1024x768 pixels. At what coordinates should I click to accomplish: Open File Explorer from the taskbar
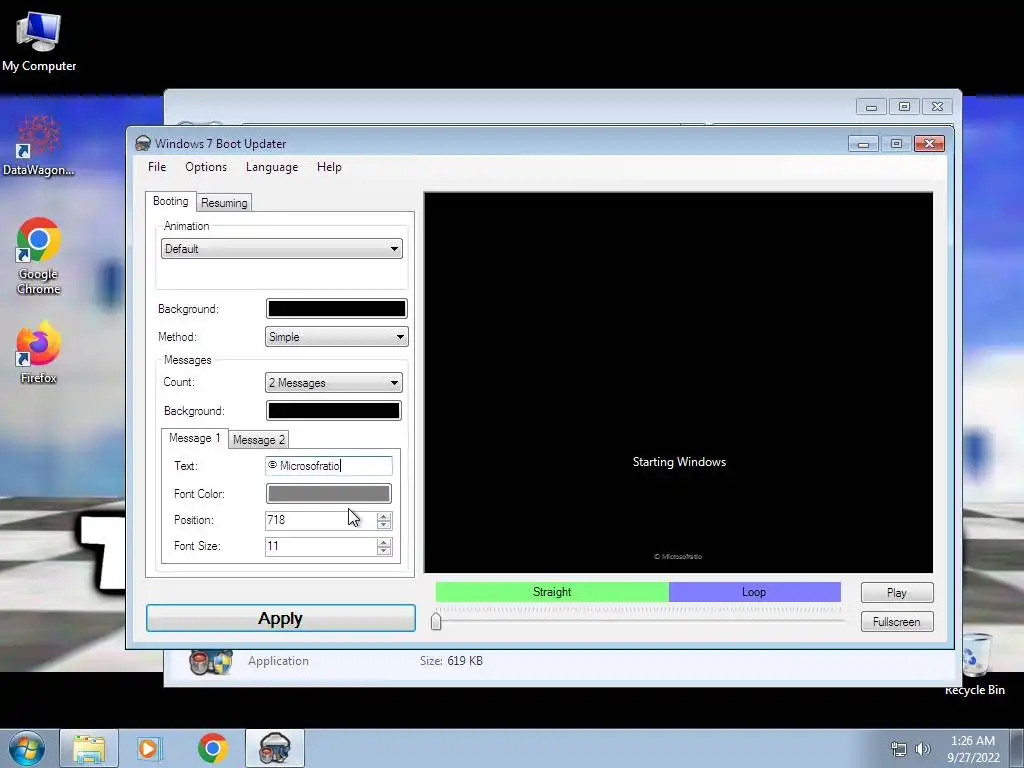click(89, 748)
